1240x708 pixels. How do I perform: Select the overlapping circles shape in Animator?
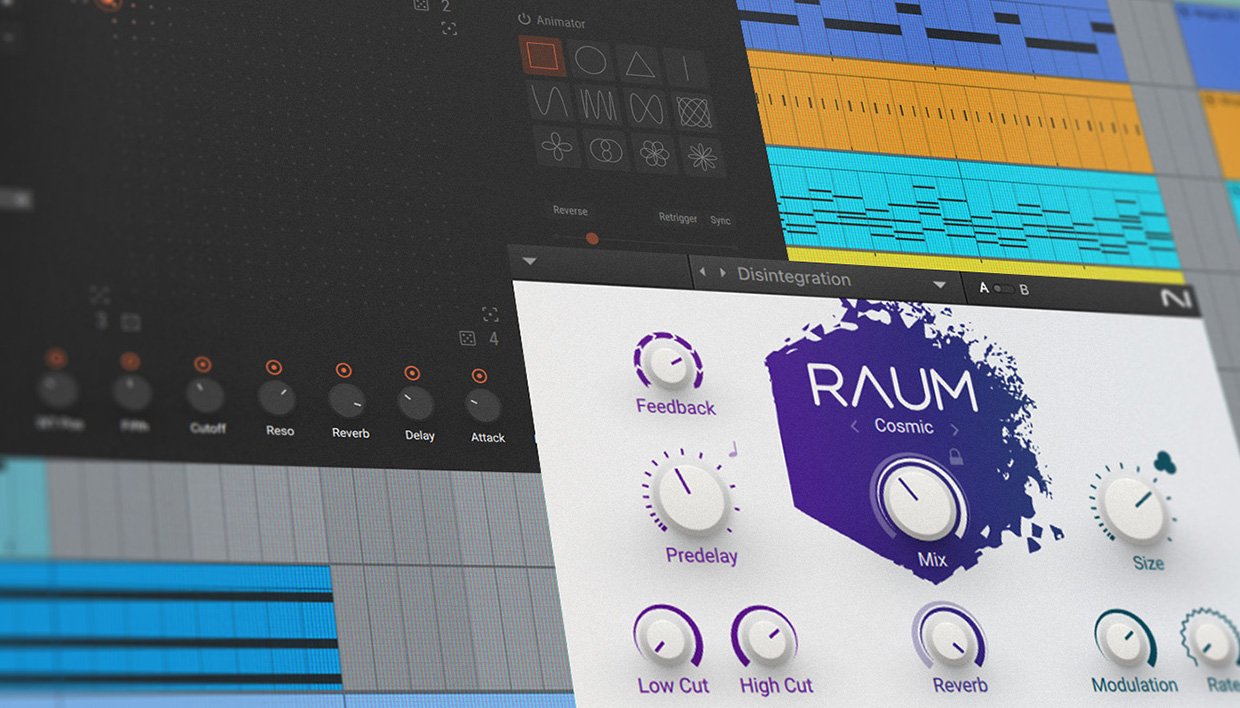tap(606, 150)
